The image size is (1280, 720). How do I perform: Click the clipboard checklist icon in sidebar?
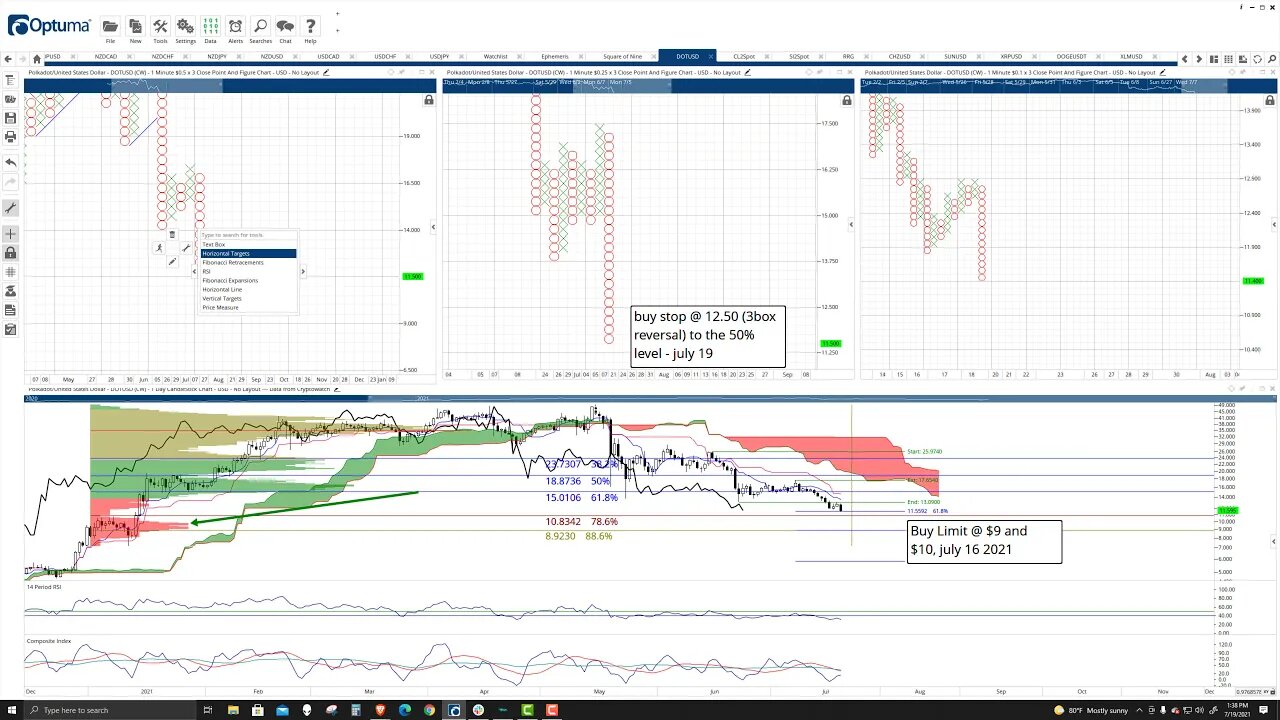tap(11, 329)
